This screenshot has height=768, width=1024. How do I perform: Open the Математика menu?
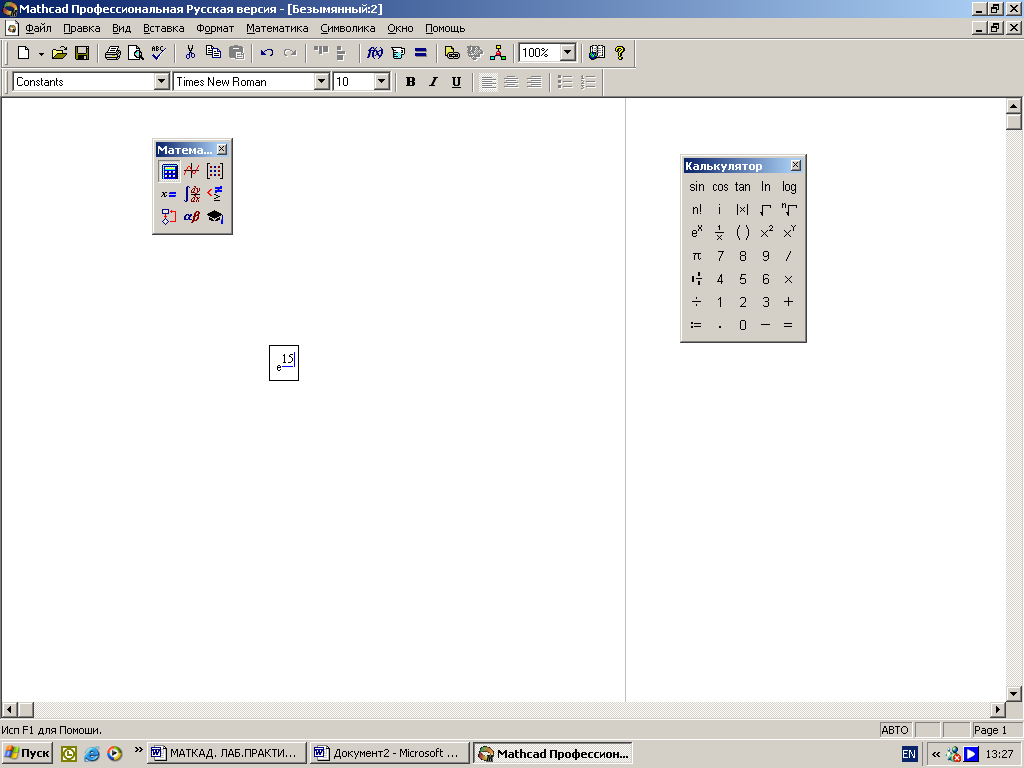[x=277, y=28]
